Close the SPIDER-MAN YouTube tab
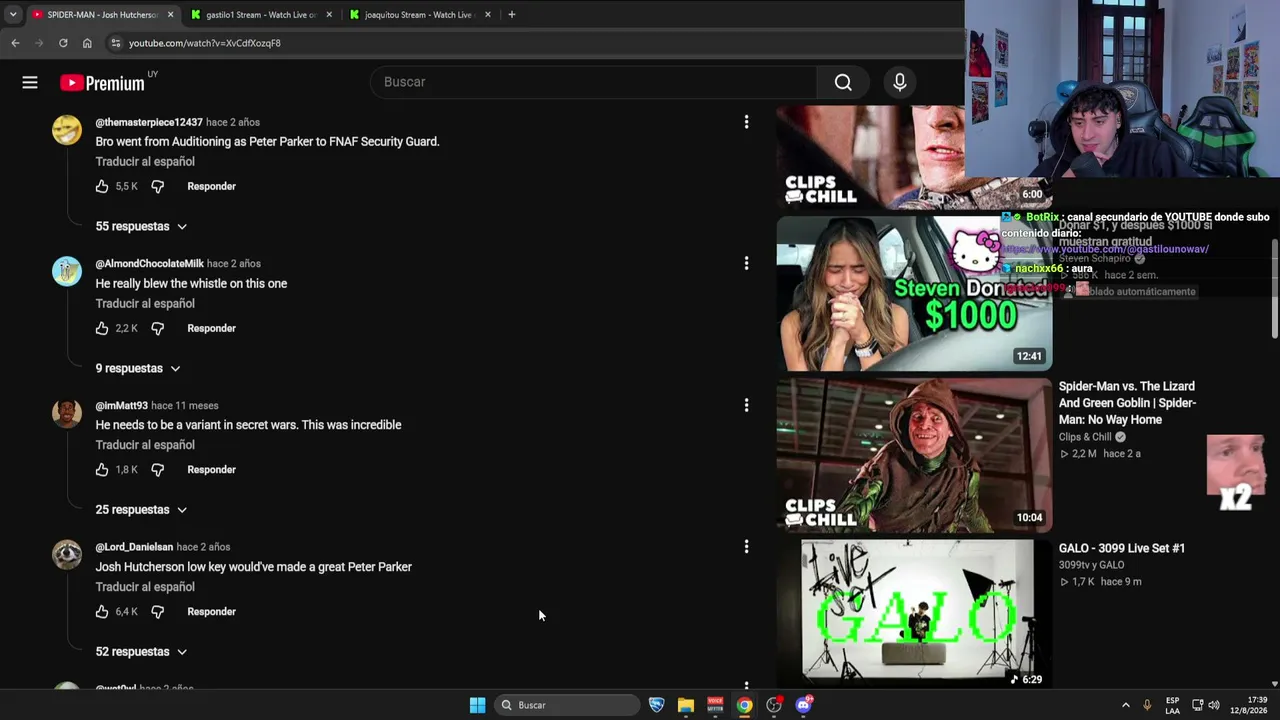Screen dimensions: 1280x720 170,15
